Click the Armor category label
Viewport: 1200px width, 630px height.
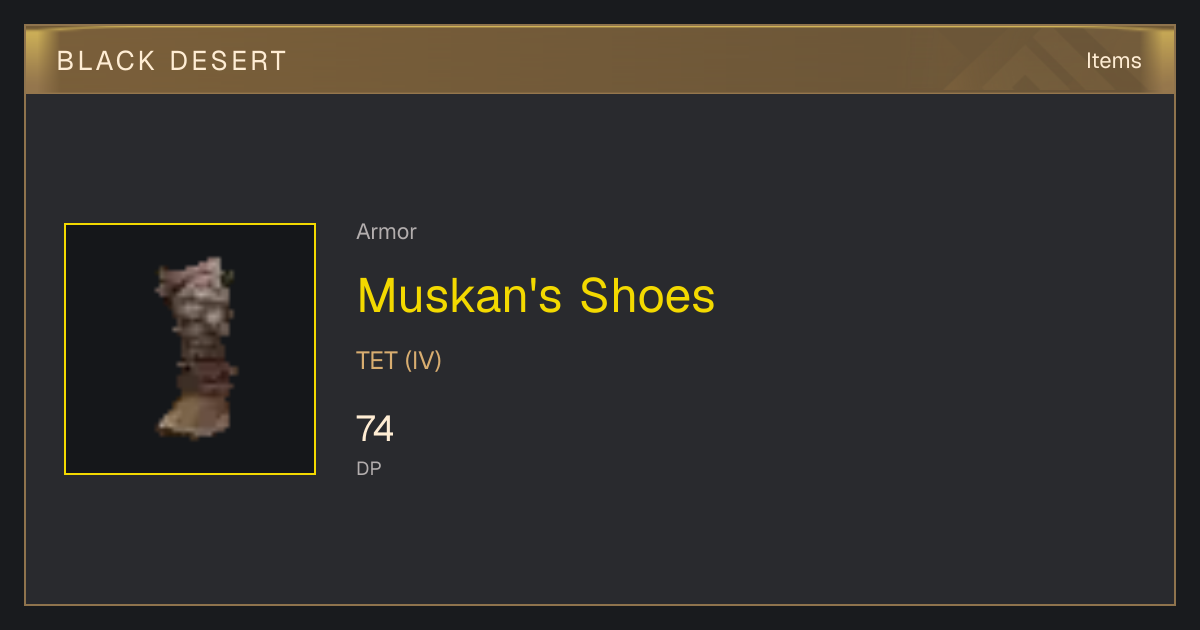click(x=386, y=232)
